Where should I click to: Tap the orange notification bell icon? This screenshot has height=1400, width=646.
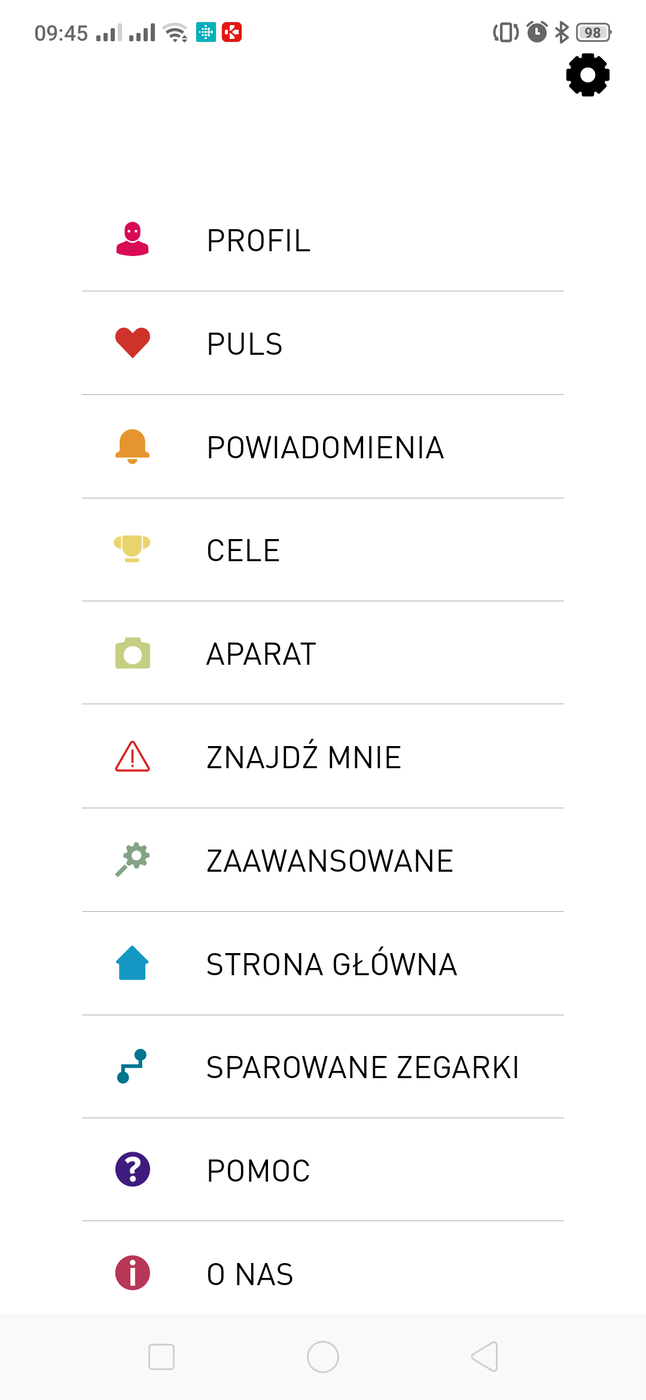coord(132,446)
